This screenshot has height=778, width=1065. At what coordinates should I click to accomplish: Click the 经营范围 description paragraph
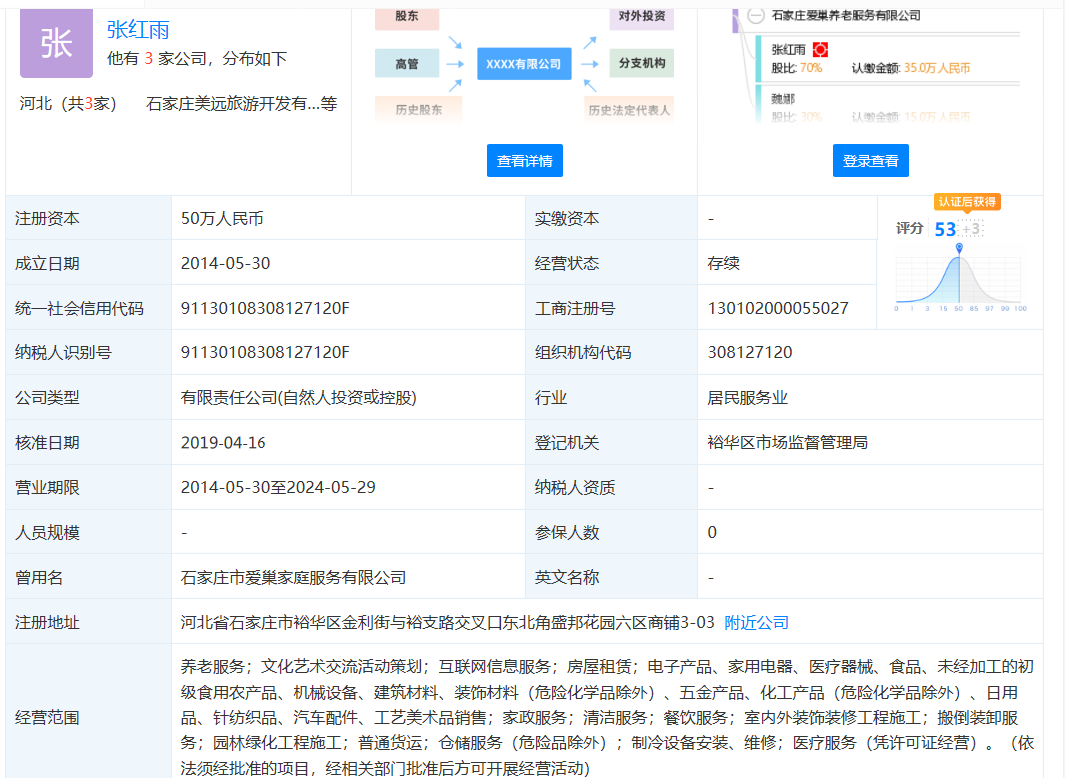click(x=607, y=718)
